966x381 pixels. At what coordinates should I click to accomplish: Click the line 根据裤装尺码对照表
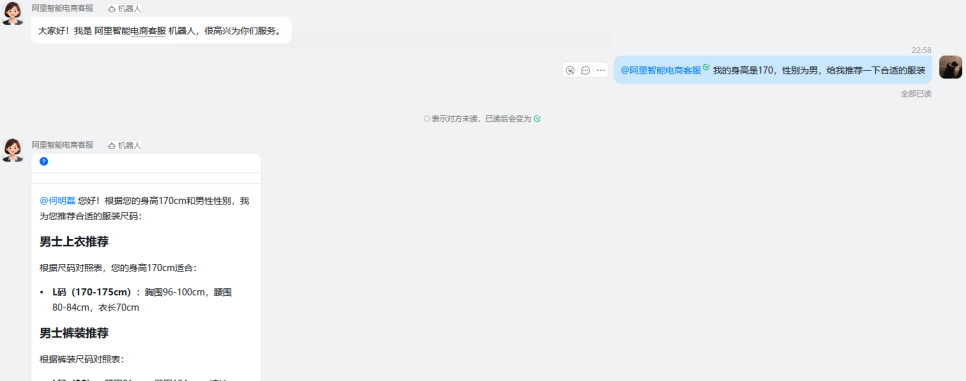[x=83, y=359]
